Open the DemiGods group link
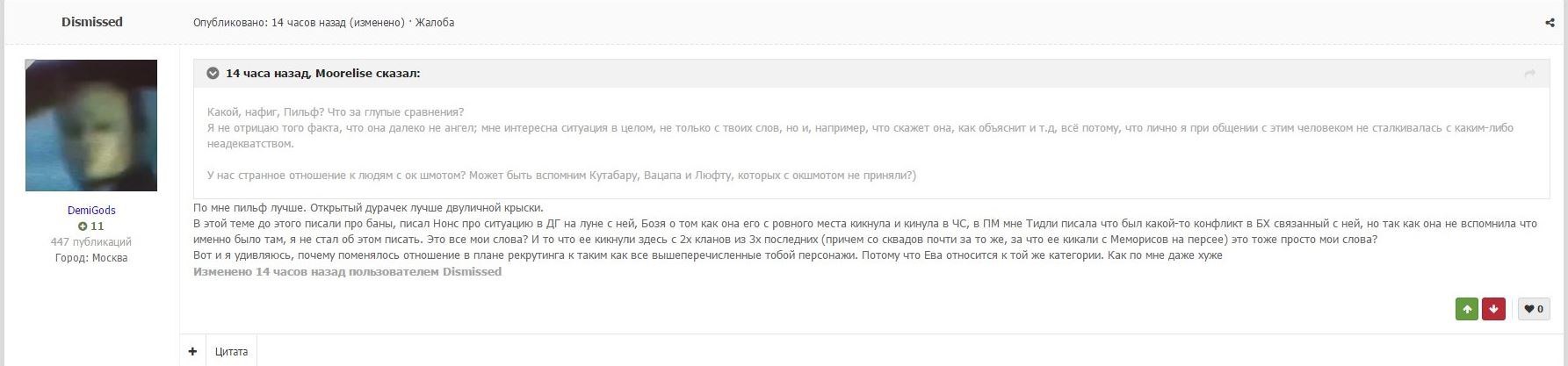This screenshot has height=366, width=1568. 91,211
